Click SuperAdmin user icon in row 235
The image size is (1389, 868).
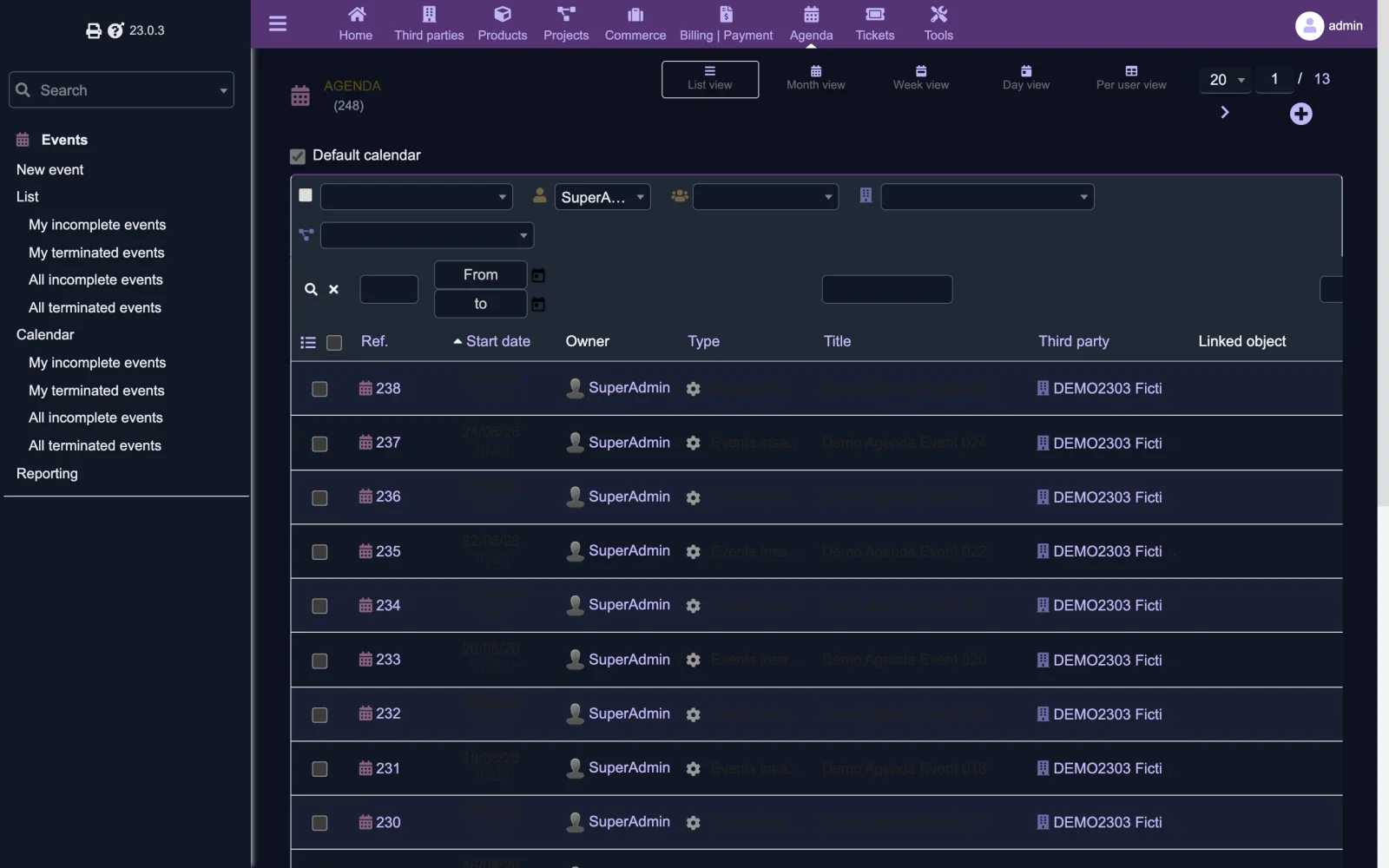[x=575, y=551]
